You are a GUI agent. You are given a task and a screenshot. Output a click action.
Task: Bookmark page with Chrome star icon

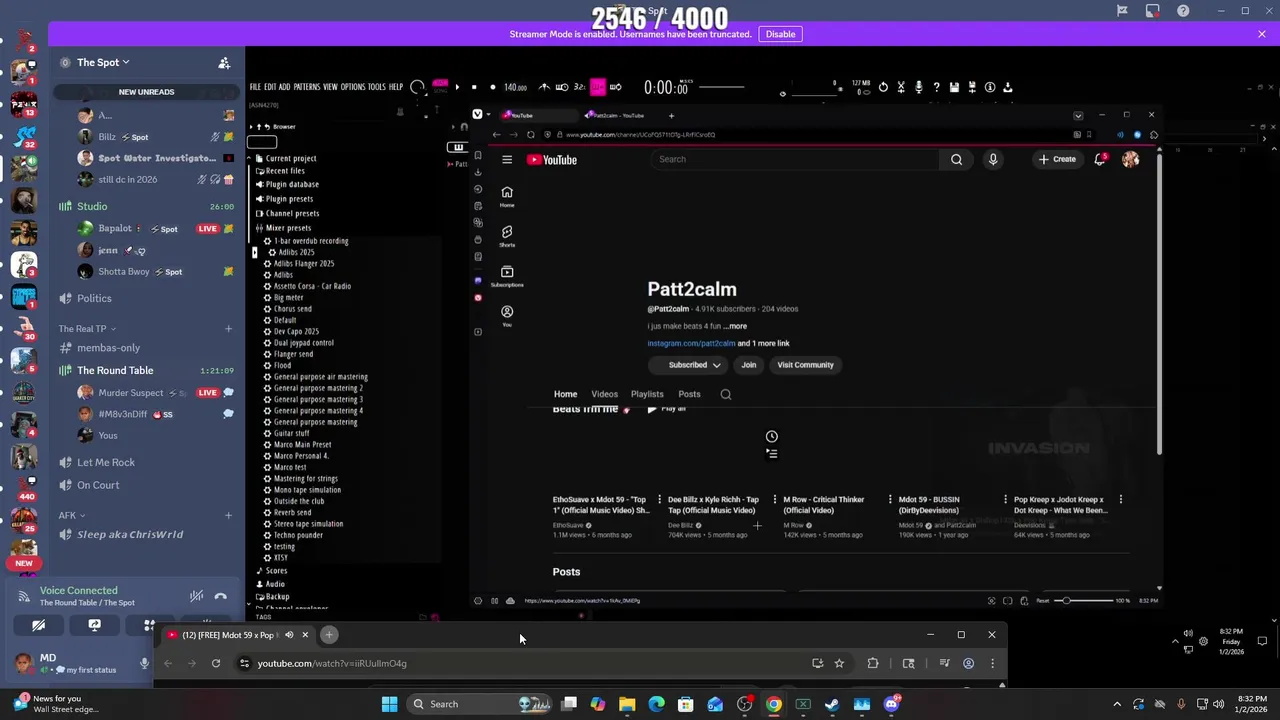839,663
